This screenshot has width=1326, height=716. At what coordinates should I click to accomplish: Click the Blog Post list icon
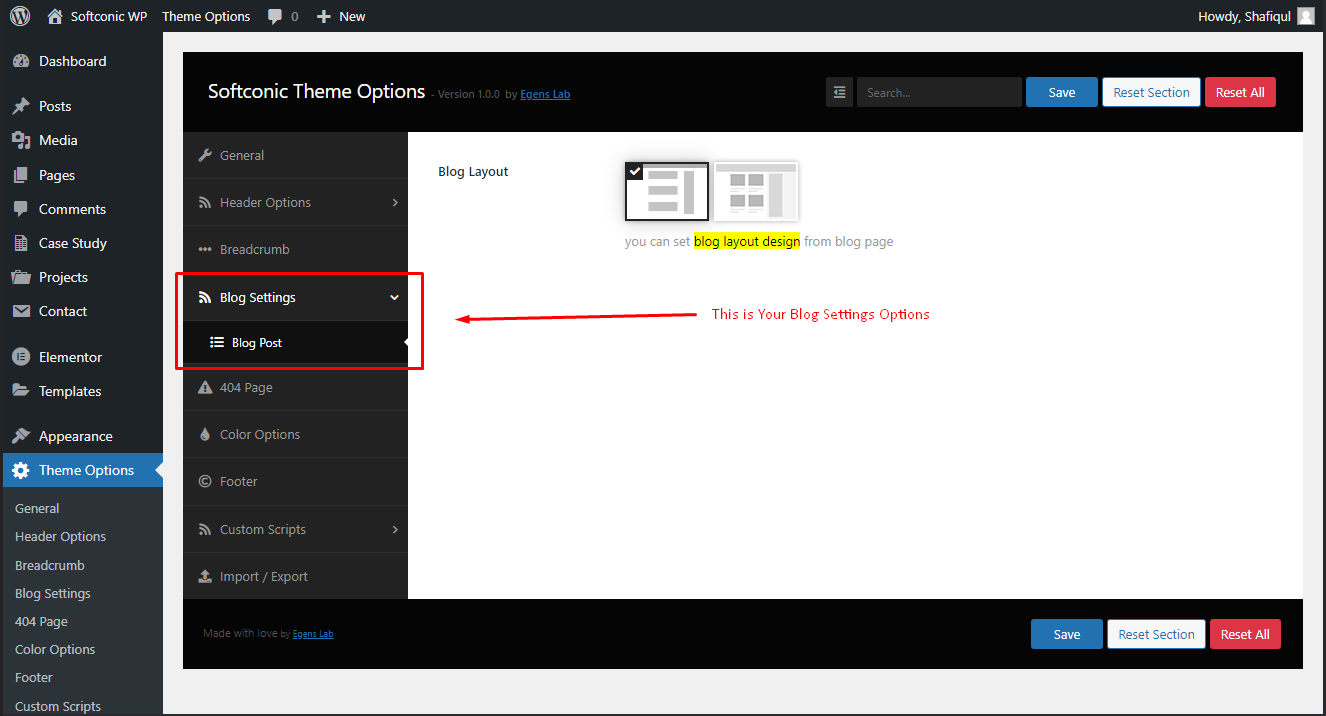(x=217, y=342)
